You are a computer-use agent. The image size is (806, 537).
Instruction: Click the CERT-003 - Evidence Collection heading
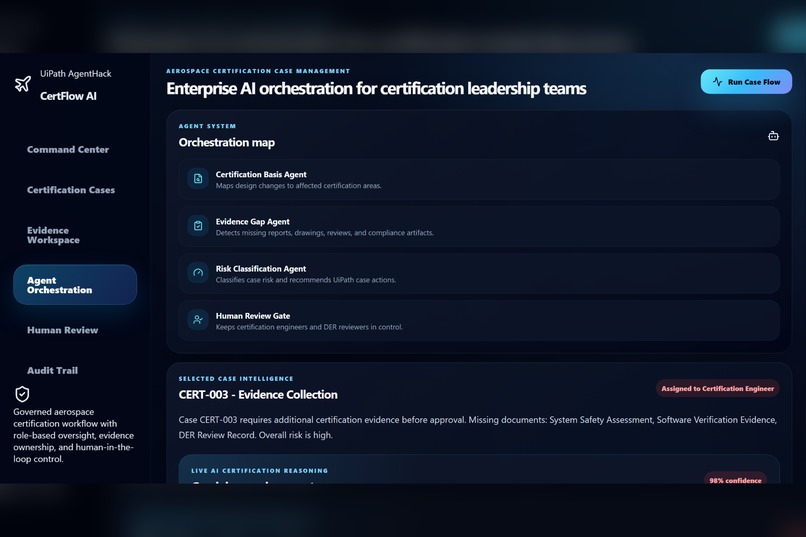click(x=258, y=395)
